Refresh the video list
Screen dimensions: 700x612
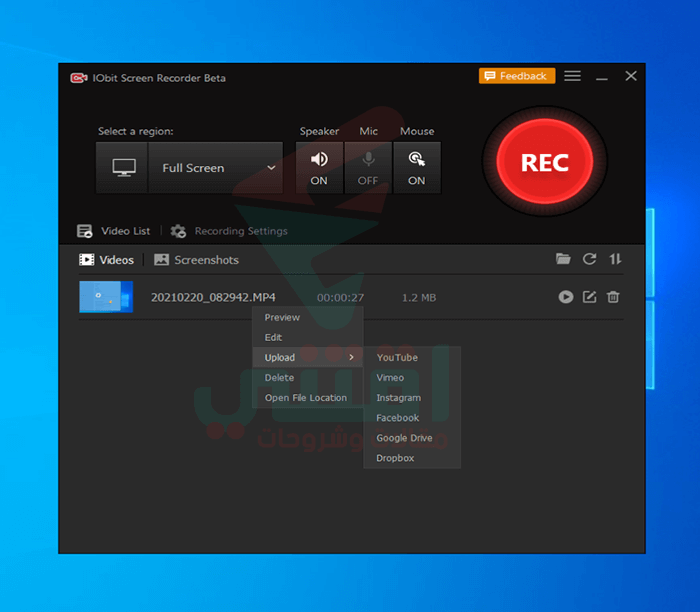[x=589, y=259]
